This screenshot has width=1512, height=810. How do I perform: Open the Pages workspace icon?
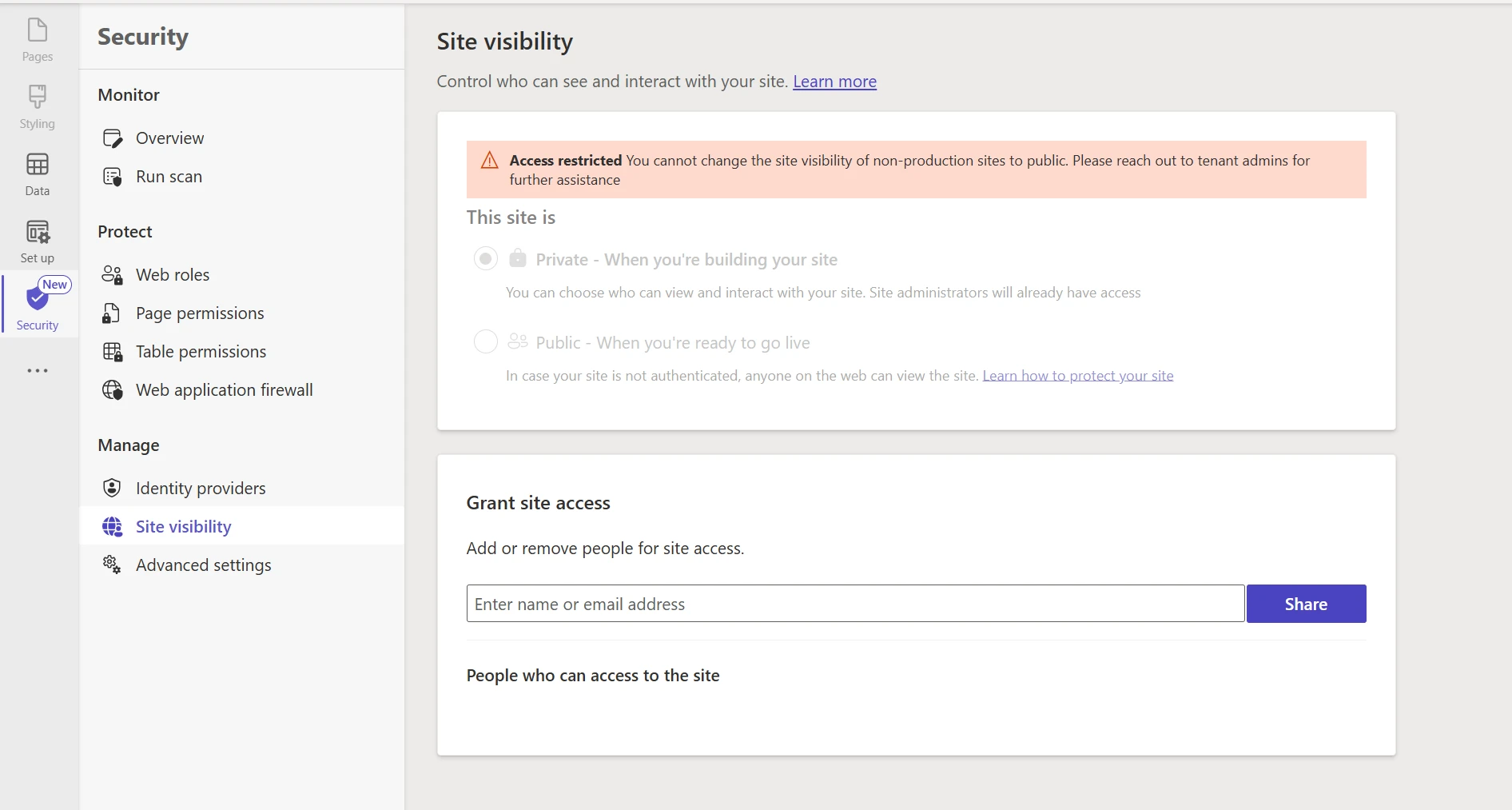point(38,31)
